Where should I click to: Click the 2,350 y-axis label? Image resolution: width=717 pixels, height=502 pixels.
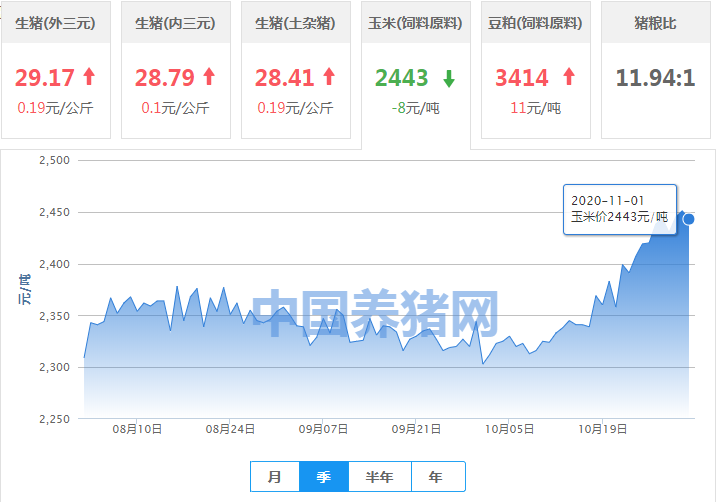54,316
